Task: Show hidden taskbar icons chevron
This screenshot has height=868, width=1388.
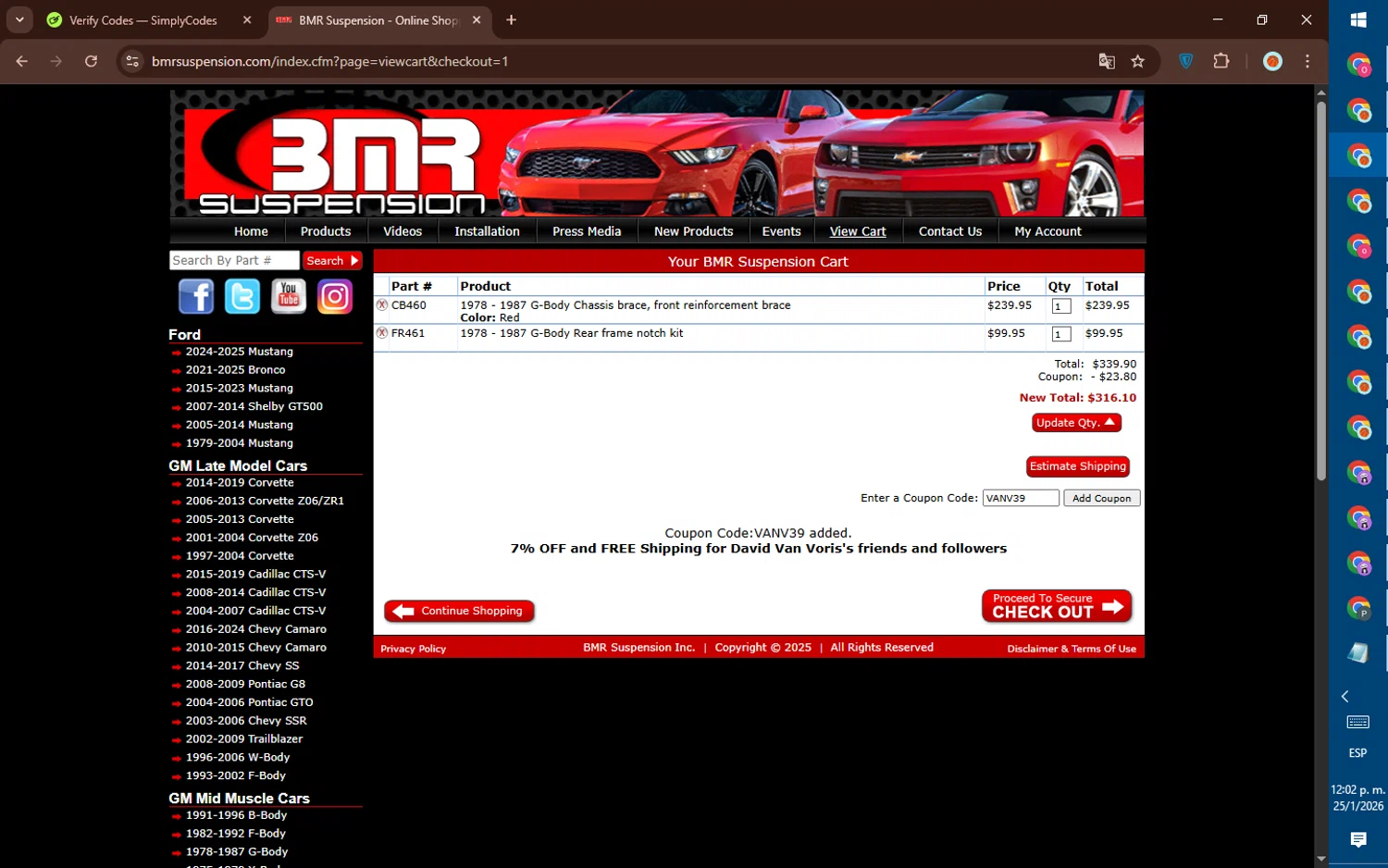Action: (x=1345, y=696)
